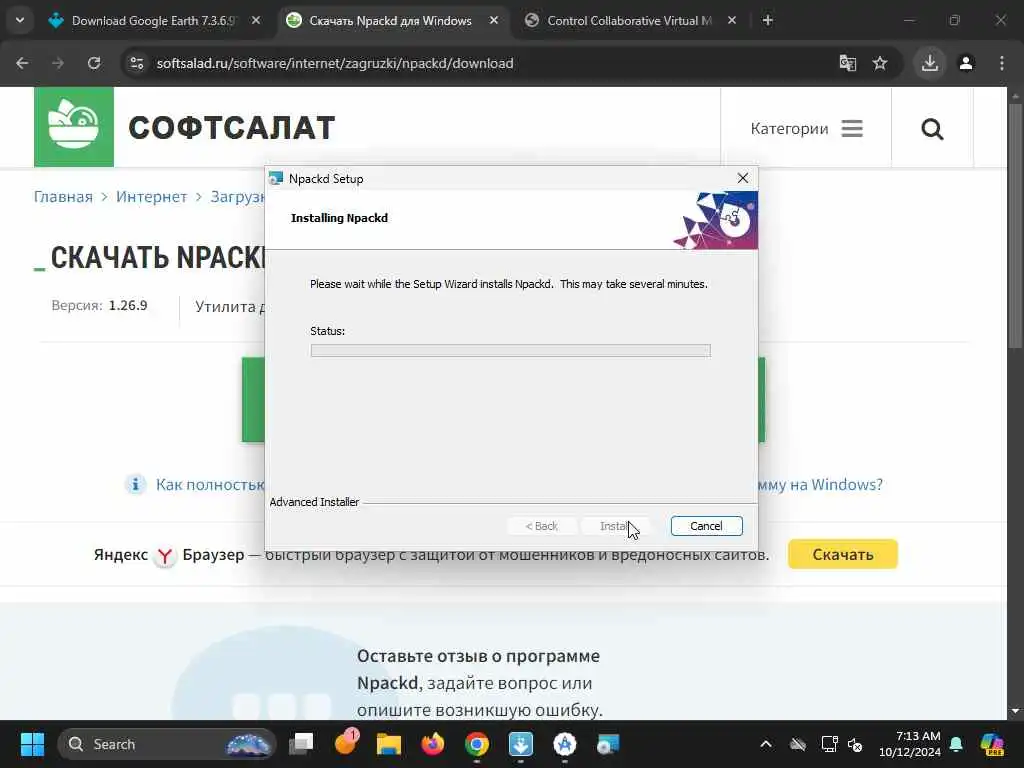Viewport: 1024px width, 768px height.
Task: Open Chrome three-dot menu
Action: click(1002, 63)
